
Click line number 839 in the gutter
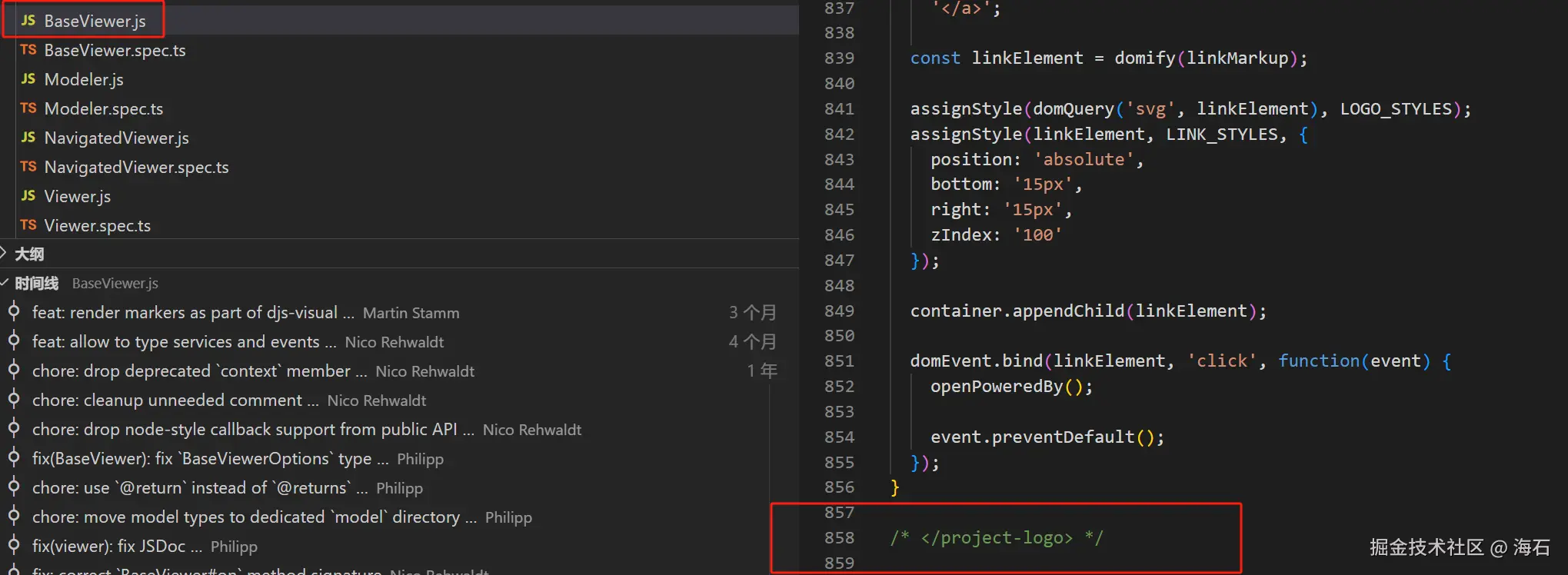point(839,58)
